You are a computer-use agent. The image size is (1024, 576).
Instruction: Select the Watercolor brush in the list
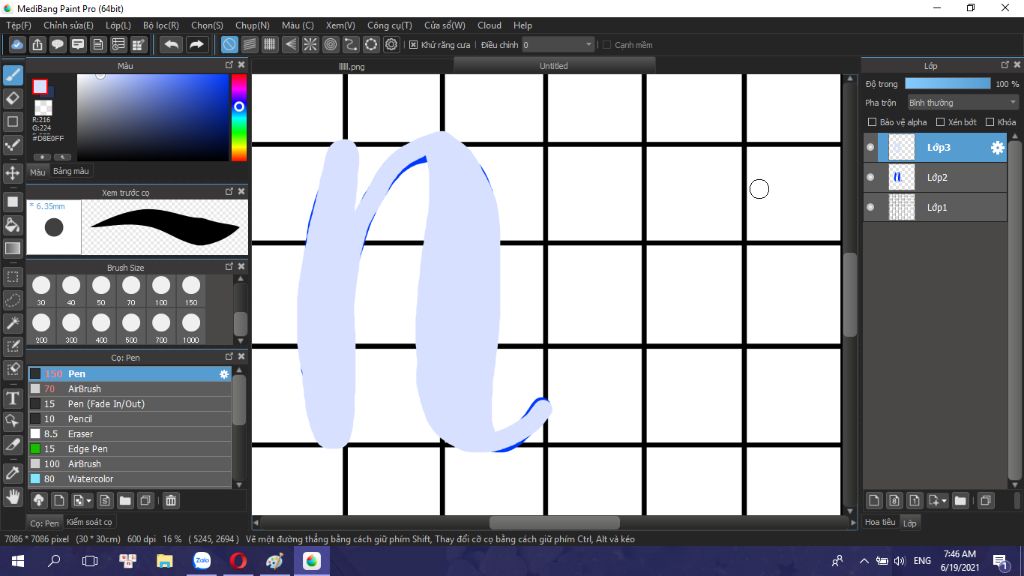tap(129, 479)
